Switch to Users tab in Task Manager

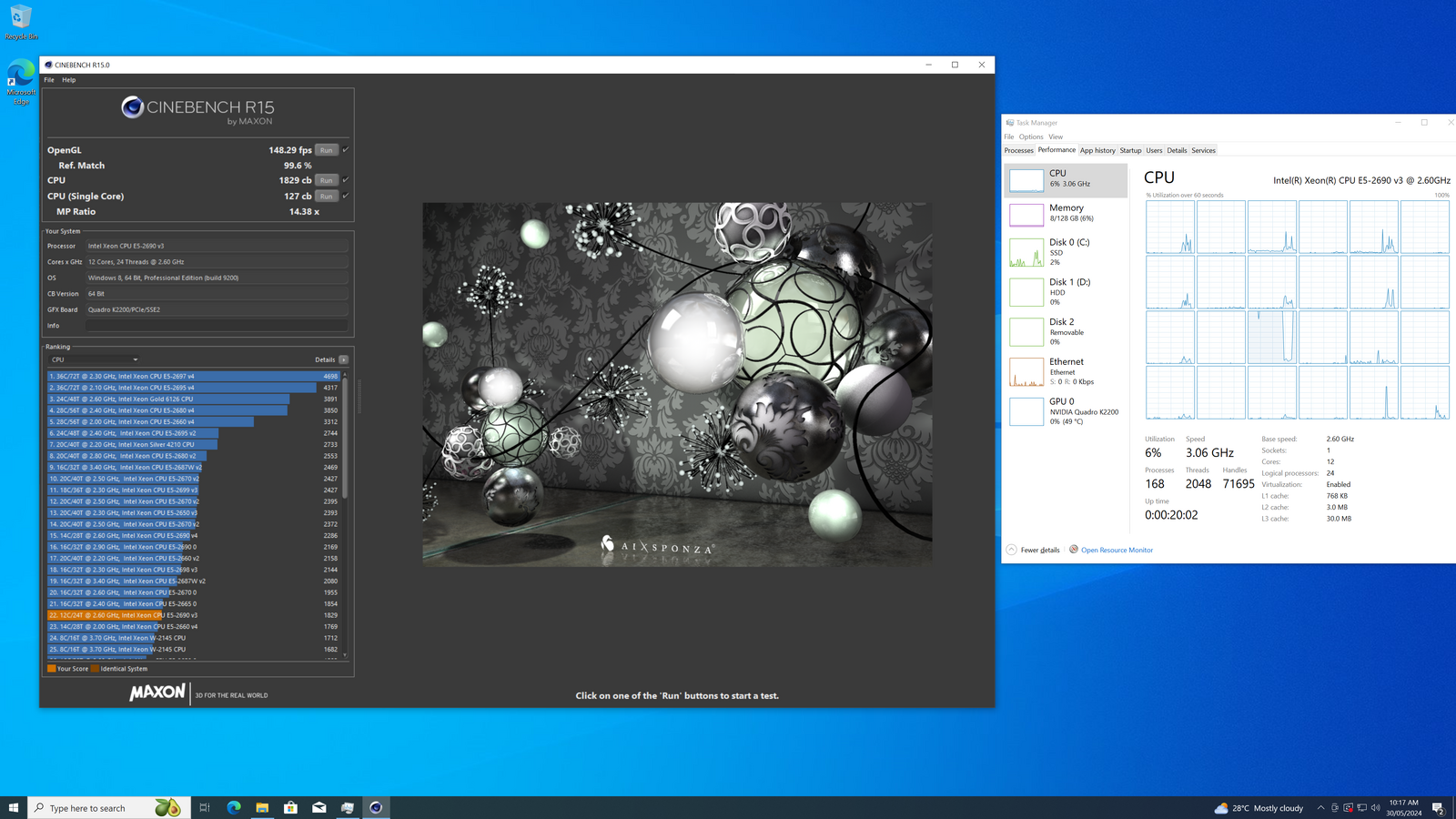tap(1154, 150)
